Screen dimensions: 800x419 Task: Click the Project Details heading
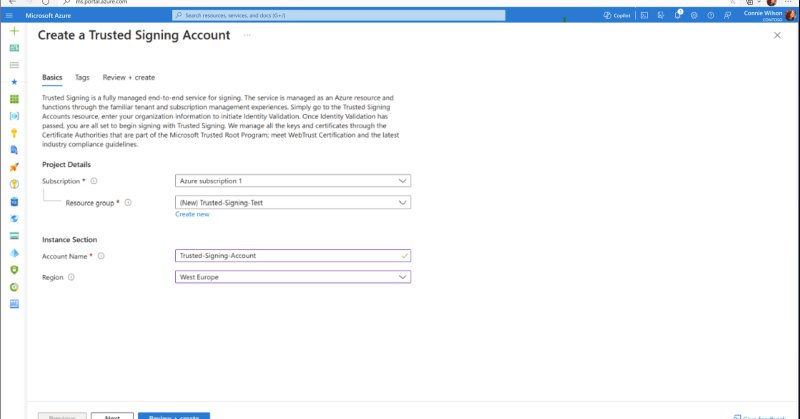click(66, 164)
